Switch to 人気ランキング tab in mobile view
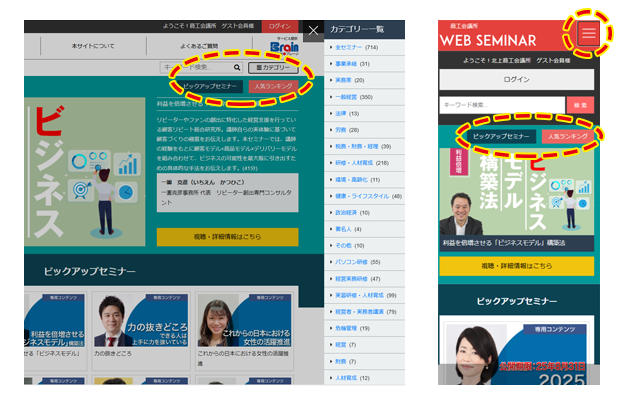The width and height of the screenshot is (633, 401). click(566, 135)
